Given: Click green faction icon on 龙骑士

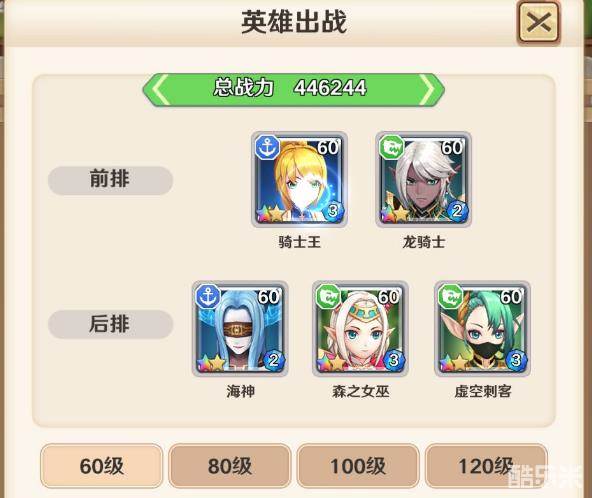Looking at the screenshot, I should 392,147.
